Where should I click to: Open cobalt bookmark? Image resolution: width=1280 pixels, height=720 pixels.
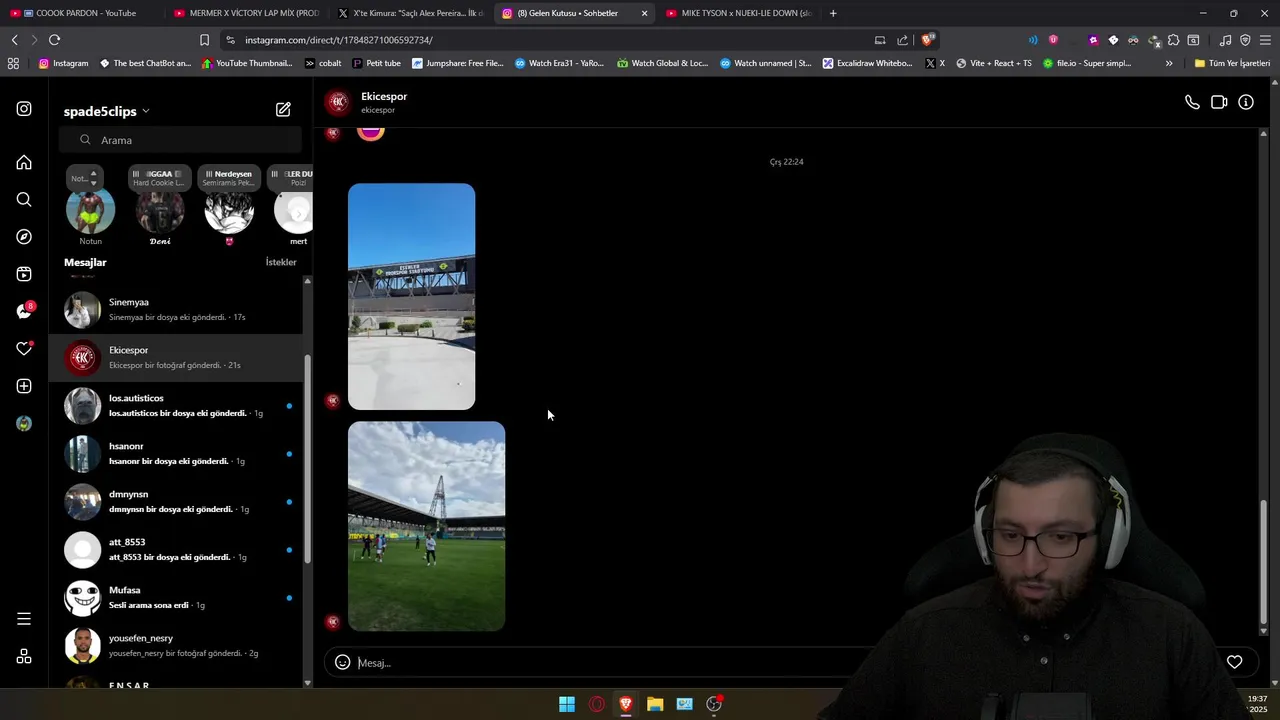click(x=323, y=63)
